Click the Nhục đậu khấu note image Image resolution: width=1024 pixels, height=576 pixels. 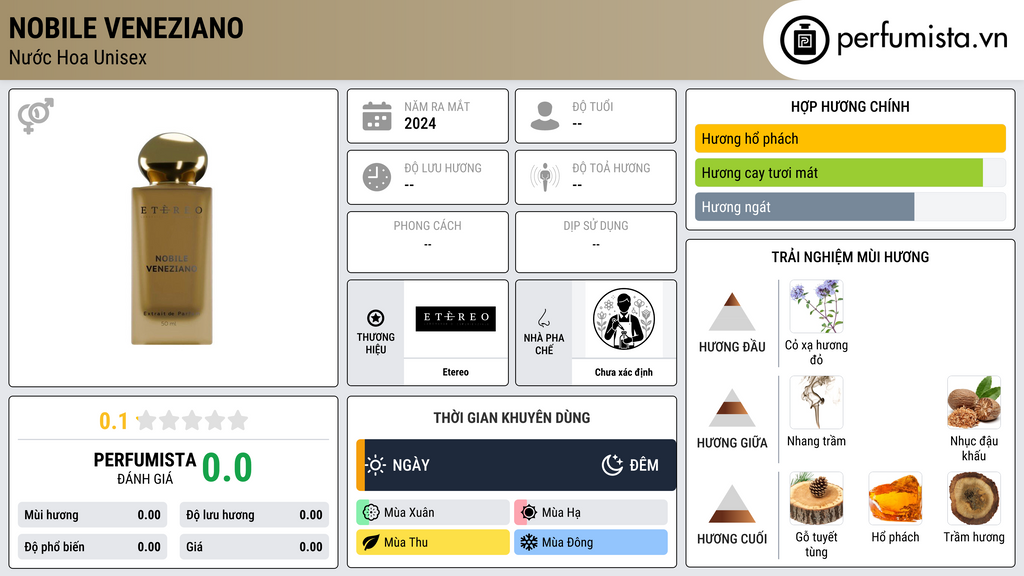click(x=974, y=402)
